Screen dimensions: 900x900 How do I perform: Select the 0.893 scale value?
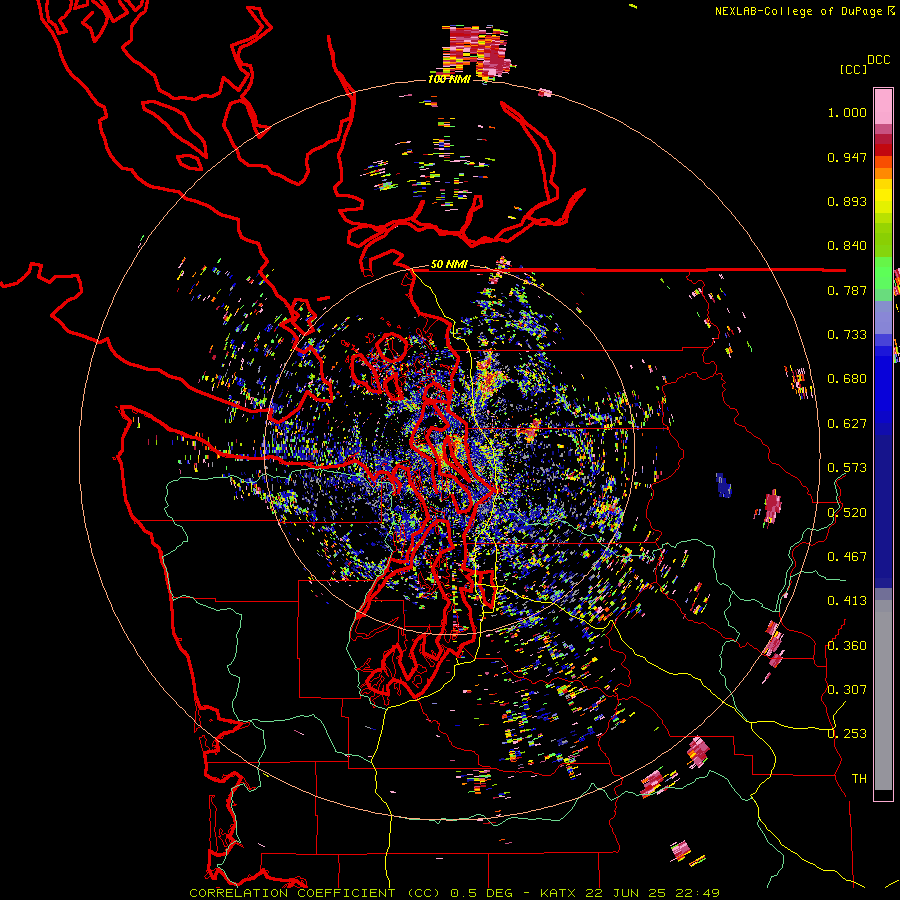(x=847, y=201)
